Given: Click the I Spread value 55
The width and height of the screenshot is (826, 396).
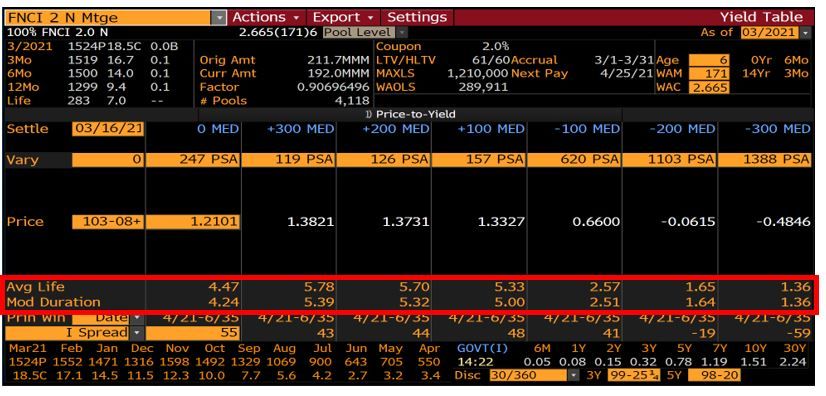Looking at the screenshot, I should [193, 333].
